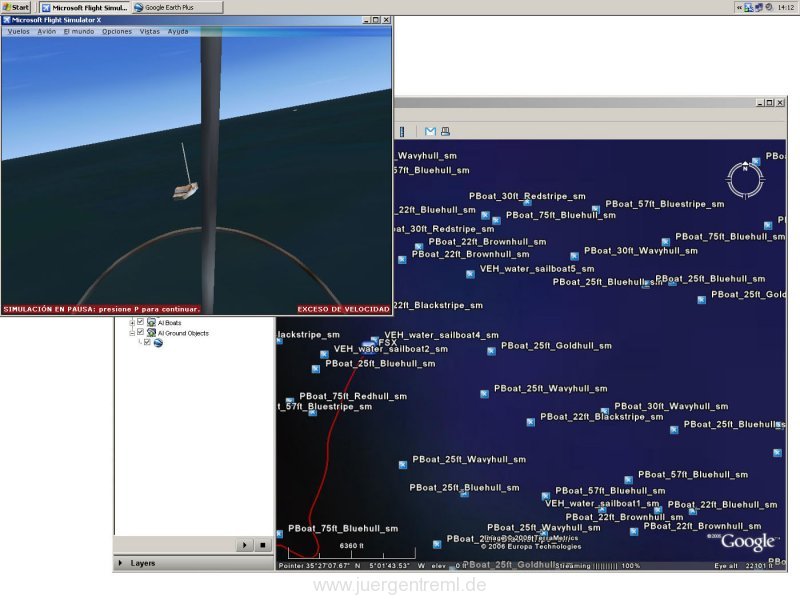Click the system clock showing 14:12
Image resolution: width=800 pixels, height=600 pixels.
pyautogui.click(x=786, y=7)
